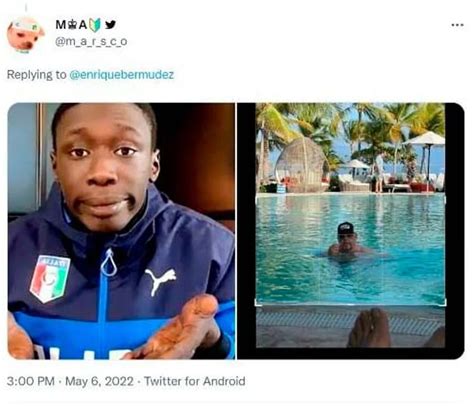Click the Puma logo on the jacket
Image resolution: width=474 pixels, height=406 pixels.
pos(160,281)
